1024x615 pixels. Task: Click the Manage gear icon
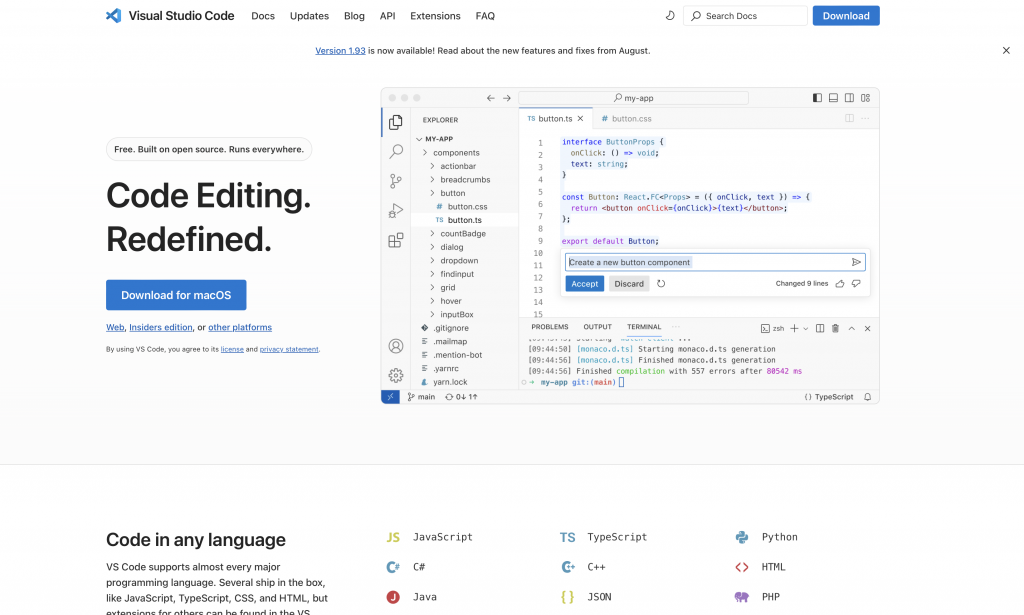pyautogui.click(x=396, y=375)
